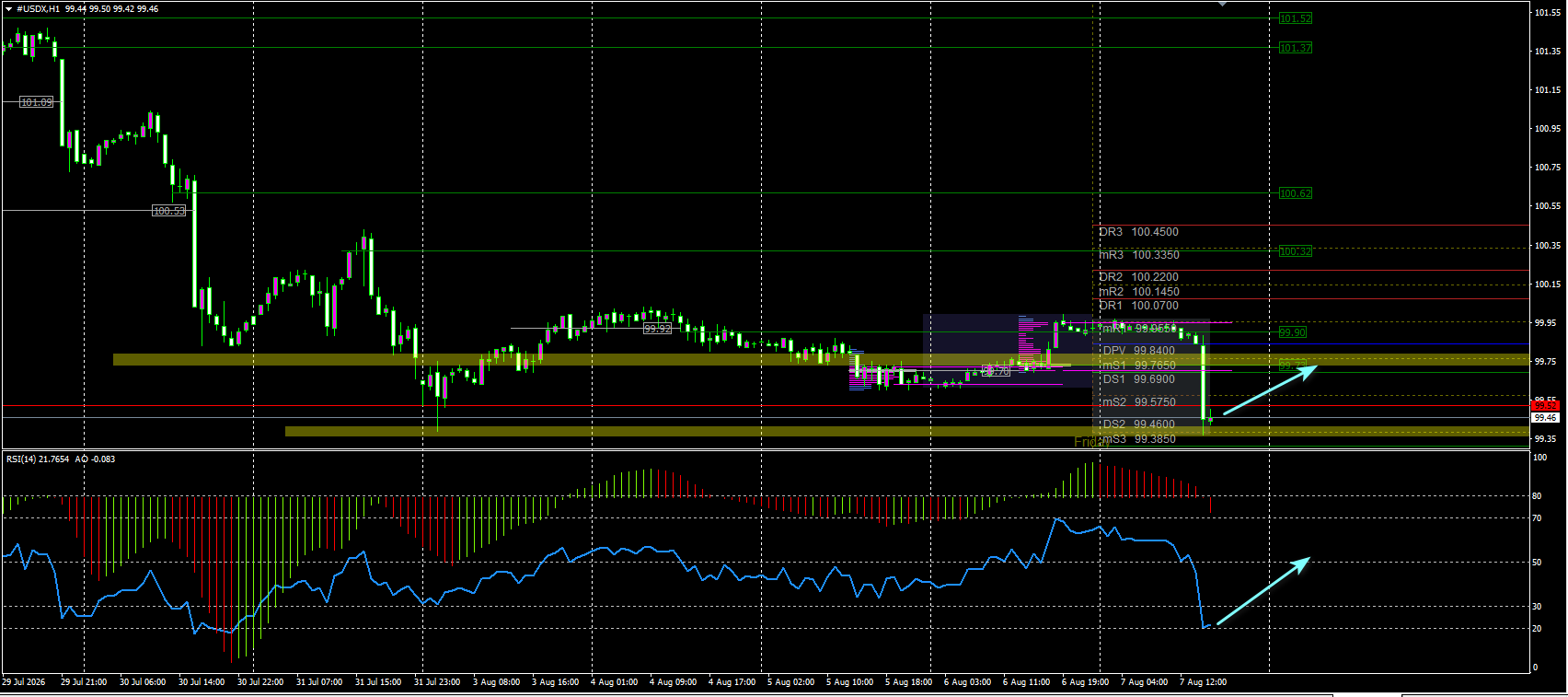Click the 50 level on the RSI scale

pyautogui.click(x=1537, y=563)
